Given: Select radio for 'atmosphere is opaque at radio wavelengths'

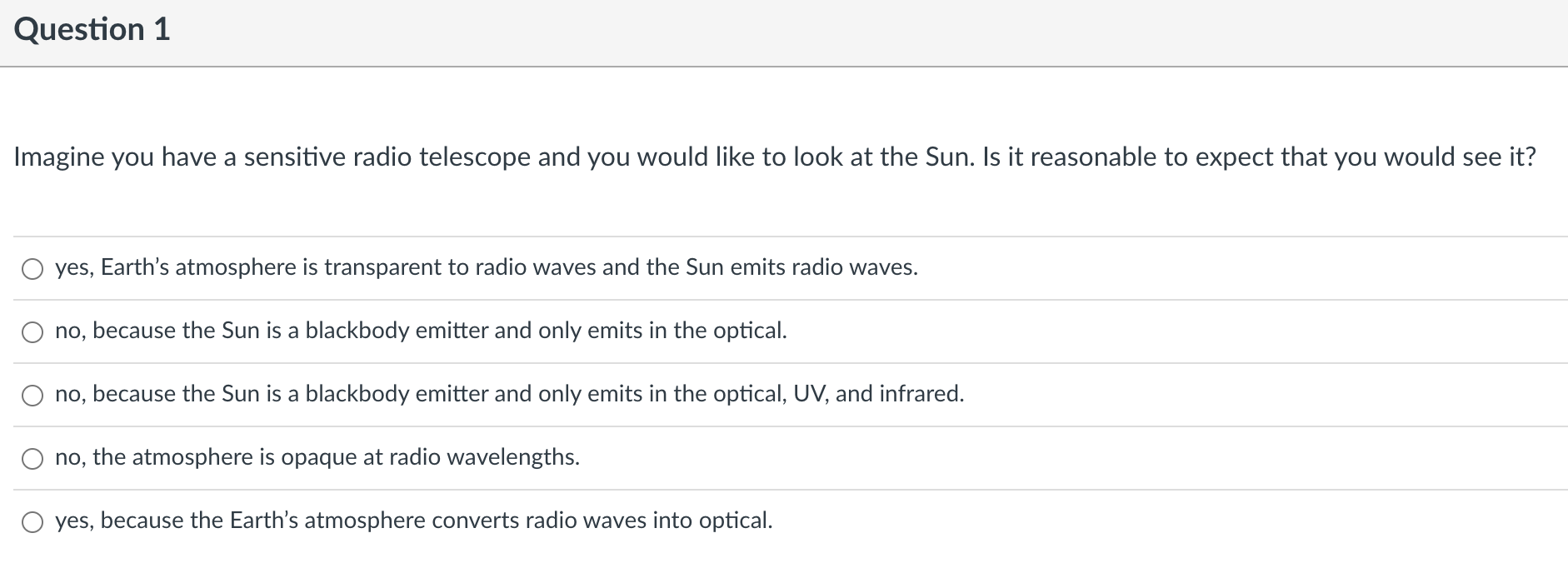Looking at the screenshot, I should 32,459.
